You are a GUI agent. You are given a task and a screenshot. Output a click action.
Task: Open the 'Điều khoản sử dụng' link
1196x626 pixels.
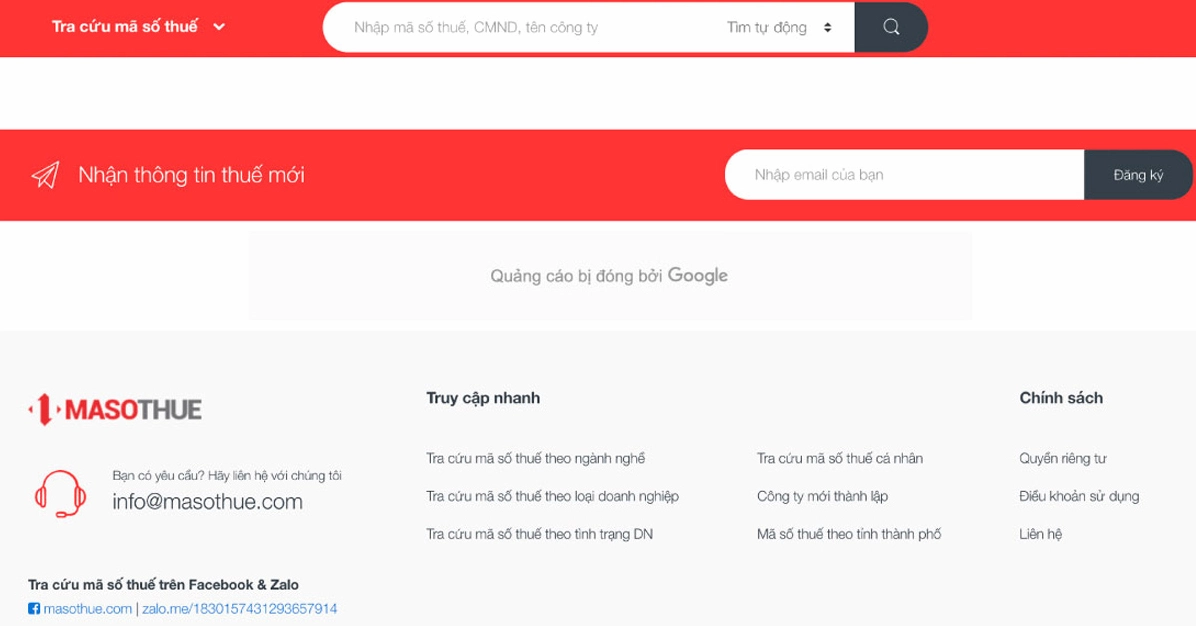pos(1078,496)
